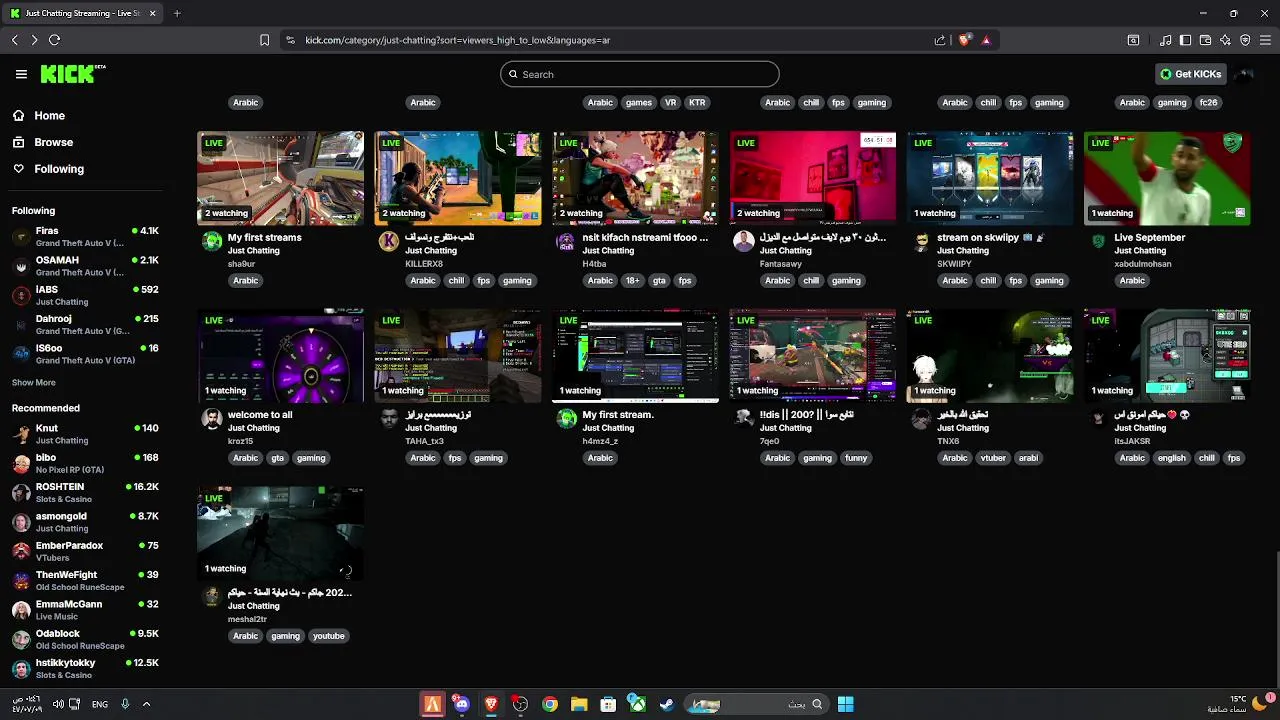The width and height of the screenshot is (1280, 720).
Task: Open ROSHTEIN recommended channel
Action: coord(86,492)
